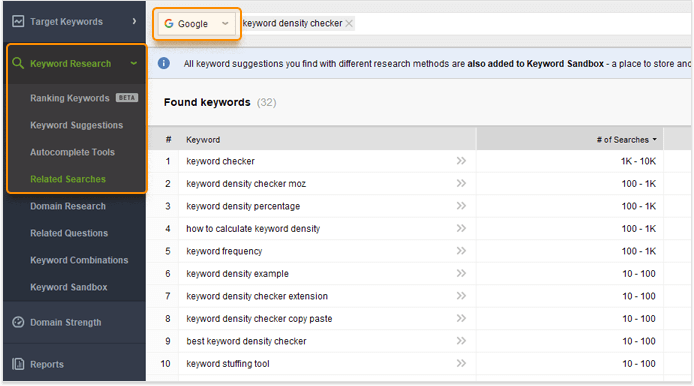The height and width of the screenshot is (386, 694).
Task: Open Keyword Sandbox in sidebar
Action: coord(69,287)
